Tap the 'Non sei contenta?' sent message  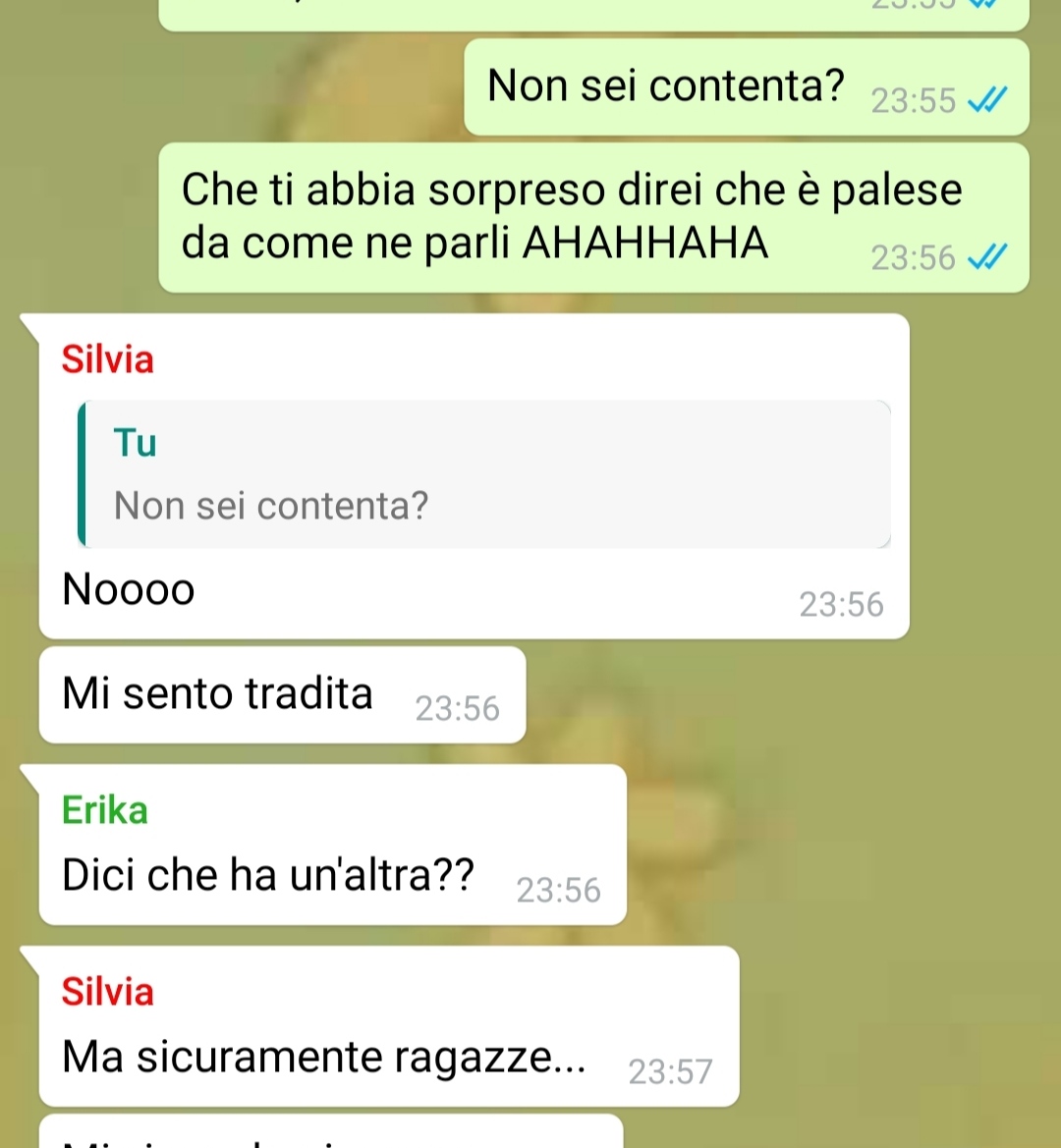click(x=747, y=86)
